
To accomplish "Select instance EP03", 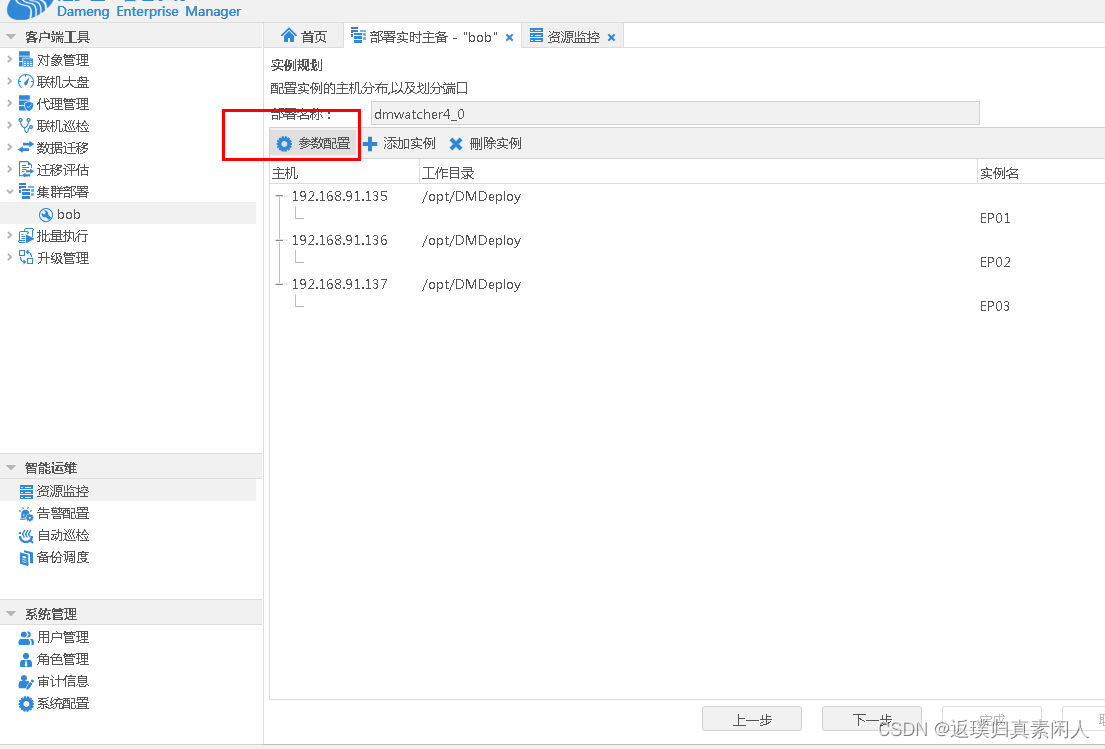I will pyautogui.click(x=995, y=306).
